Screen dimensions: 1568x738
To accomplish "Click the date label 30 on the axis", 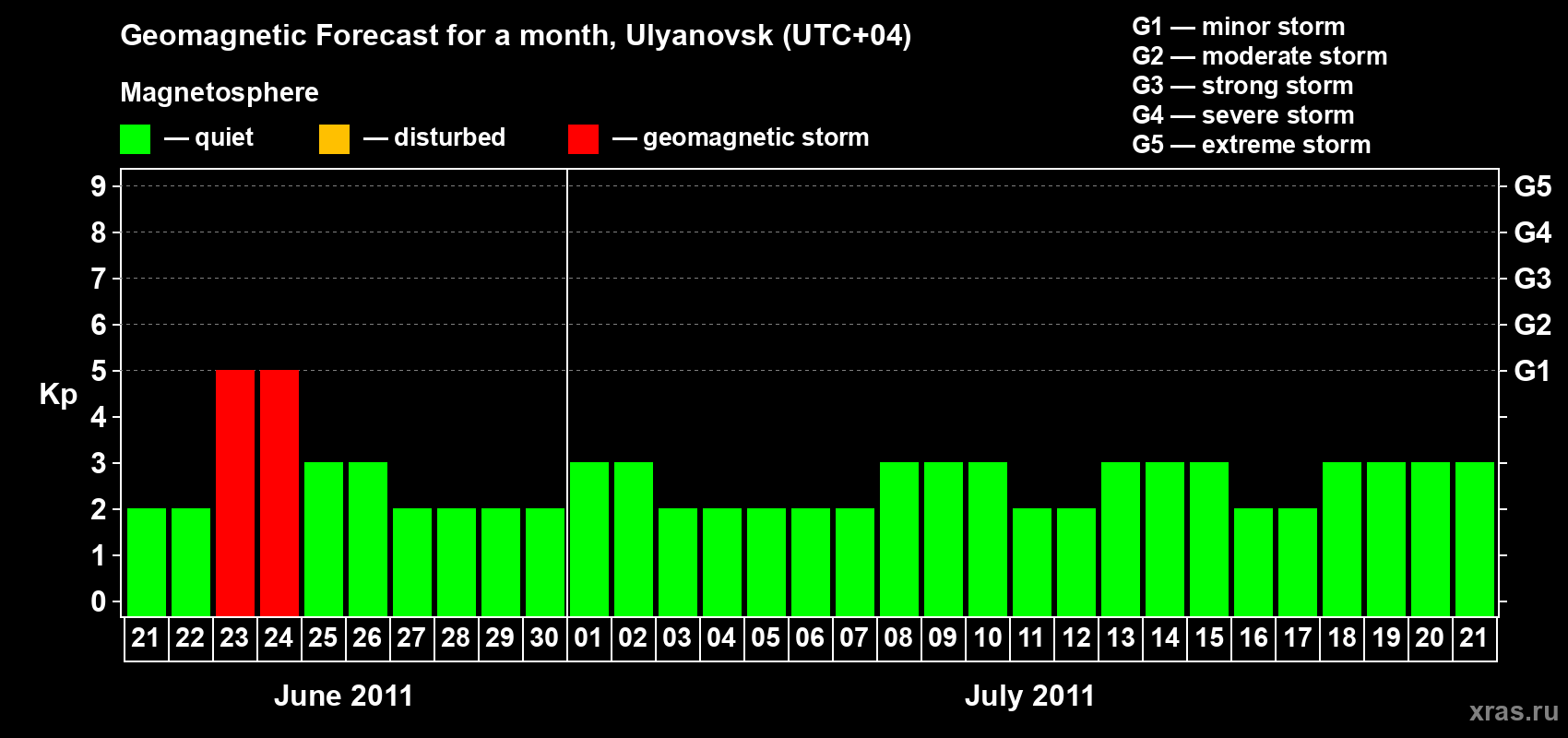I will click(x=544, y=637).
